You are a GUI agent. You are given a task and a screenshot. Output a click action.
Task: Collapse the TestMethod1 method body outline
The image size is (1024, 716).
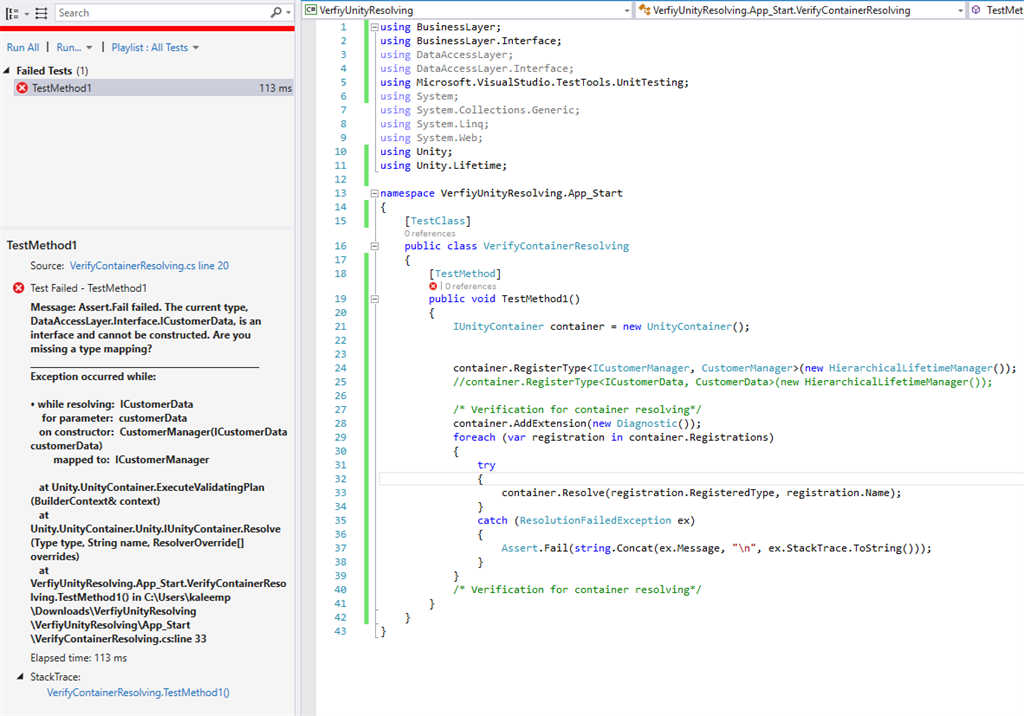(x=375, y=297)
